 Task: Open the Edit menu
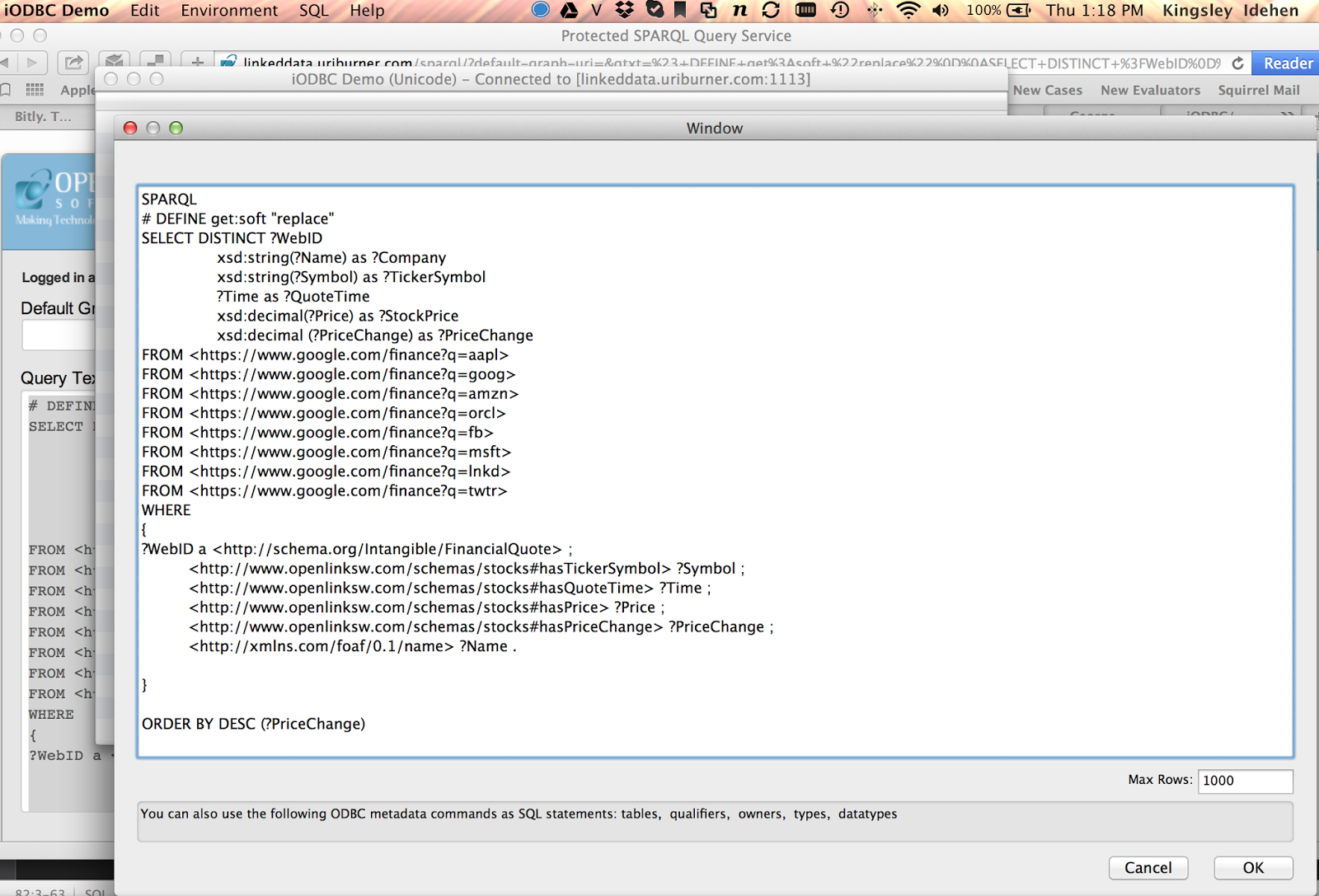(x=145, y=11)
